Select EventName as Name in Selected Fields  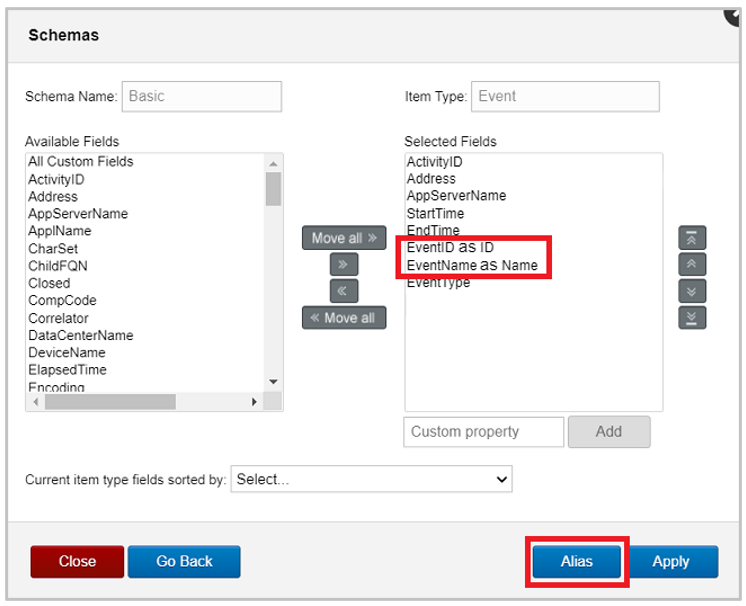(x=472, y=265)
